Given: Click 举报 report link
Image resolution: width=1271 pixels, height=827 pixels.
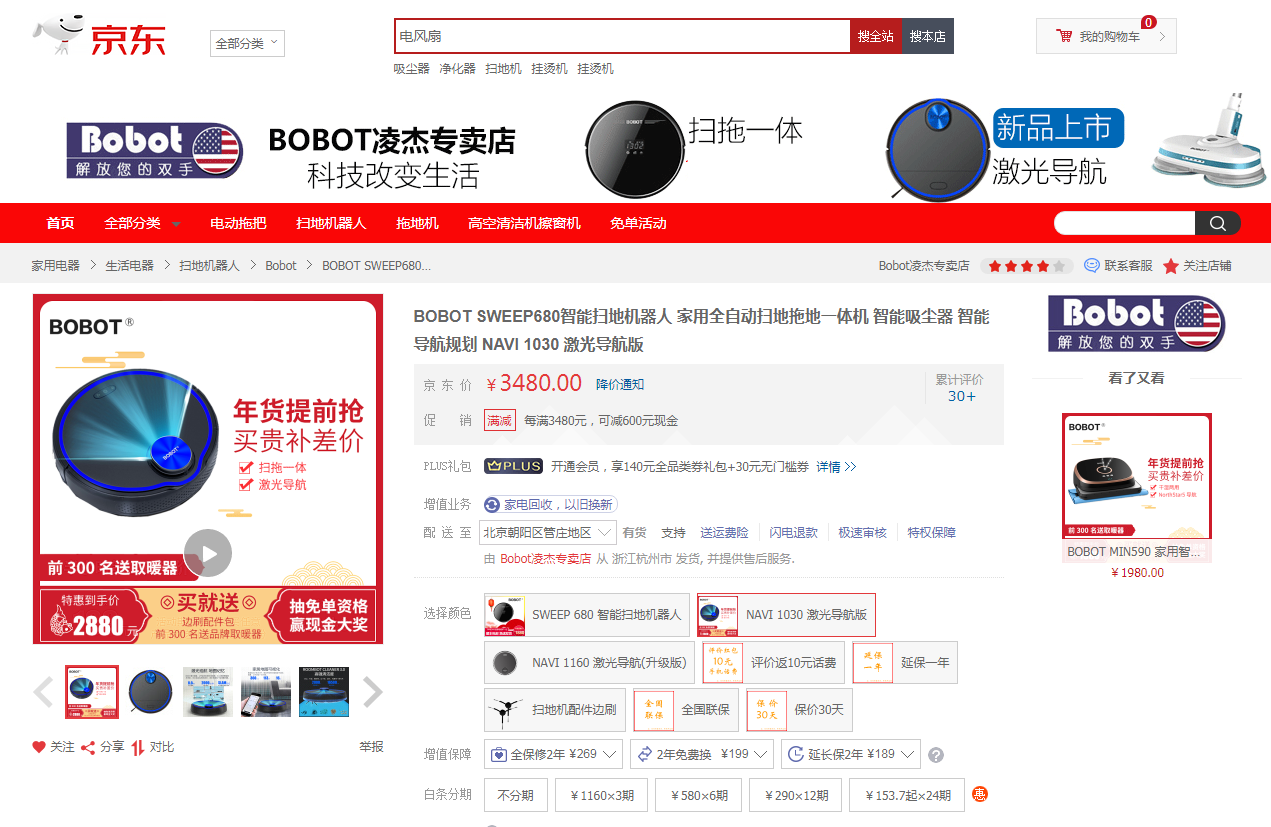Looking at the screenshot, I should tap(371, 747).
